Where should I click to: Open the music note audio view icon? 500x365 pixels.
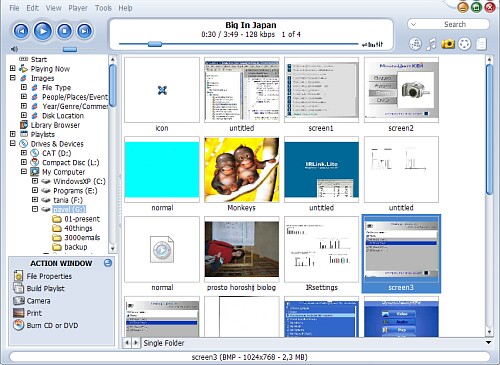(431, 44)
